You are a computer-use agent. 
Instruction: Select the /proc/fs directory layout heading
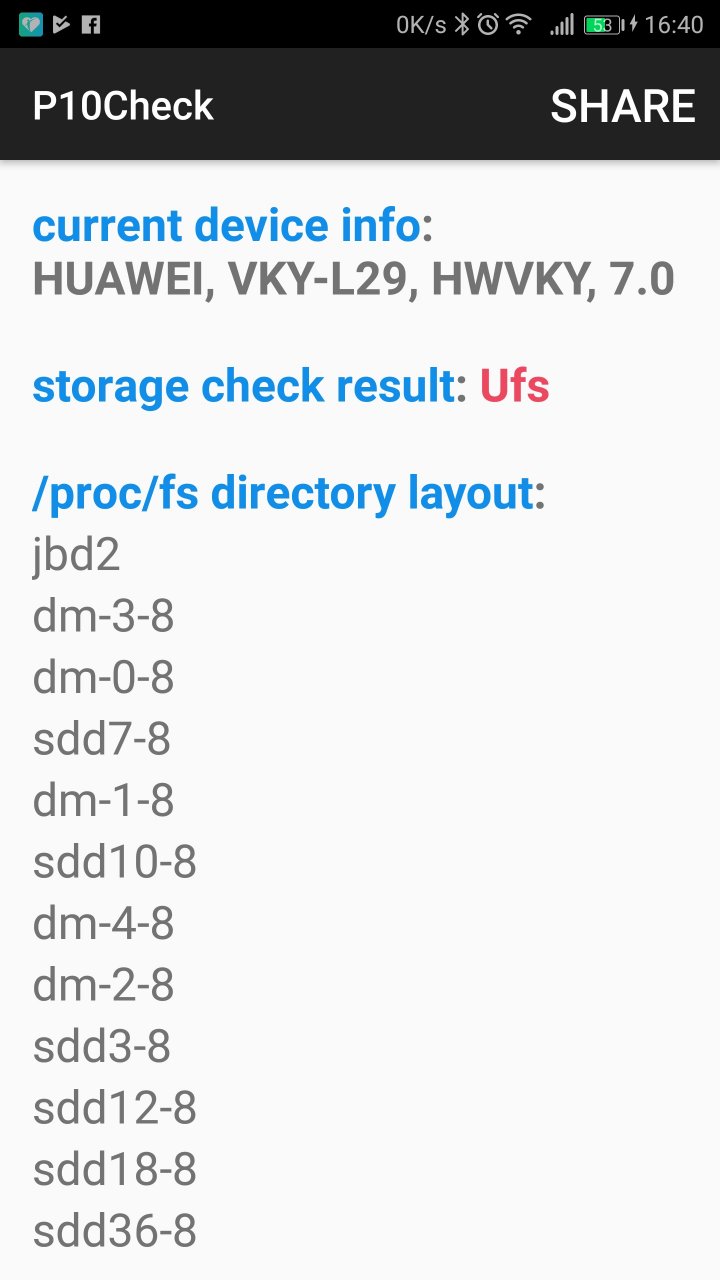tap(283, 493)
